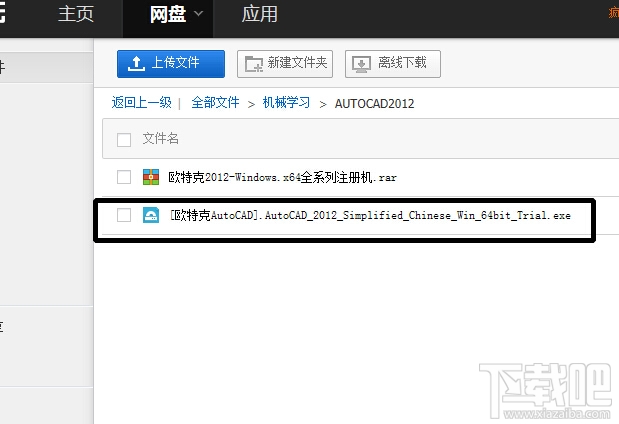Click 返回上一级 link

(x=141, y=103)
